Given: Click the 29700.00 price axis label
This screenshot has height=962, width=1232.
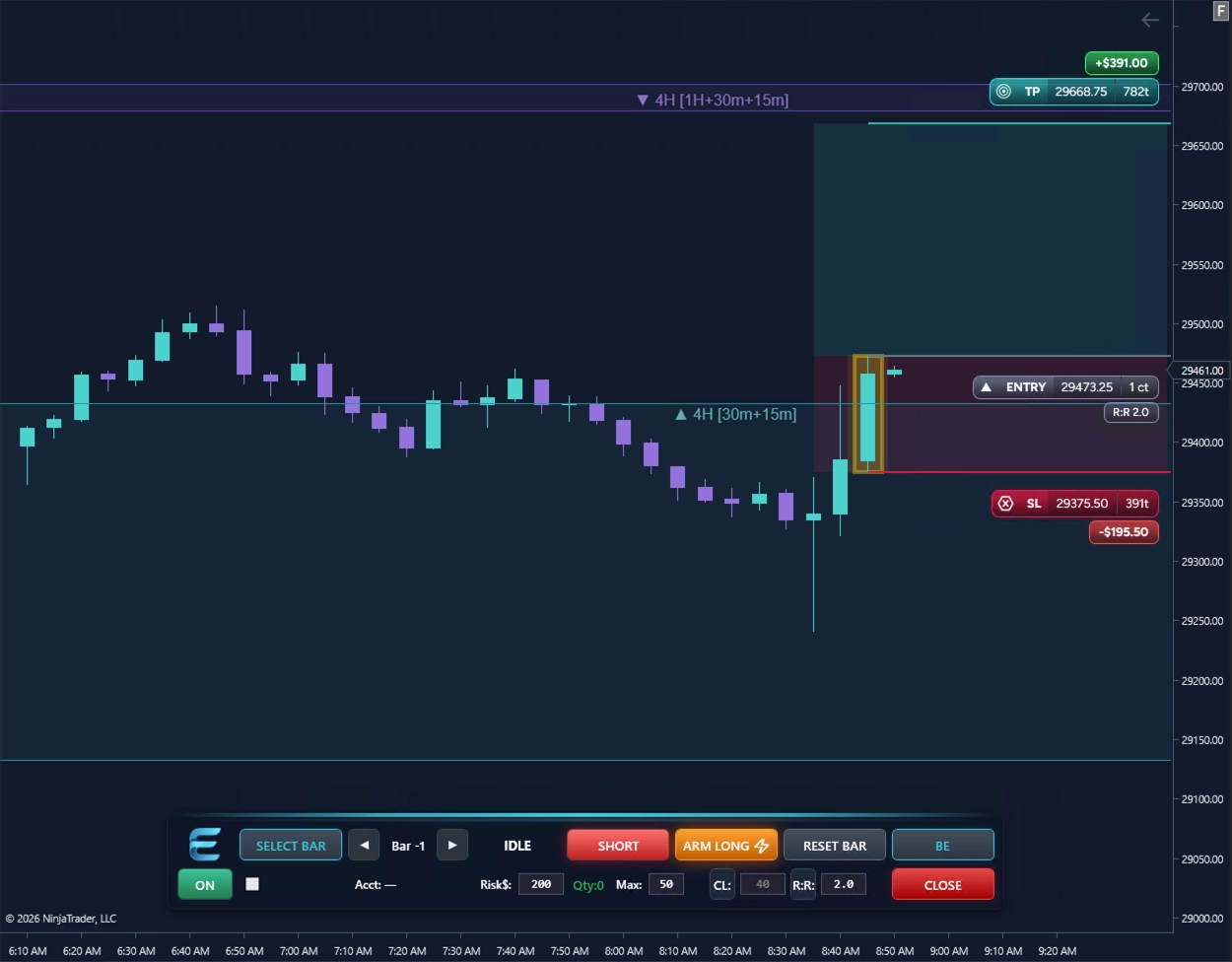Looking at the screenshot, I should (x=1202, y=87).
